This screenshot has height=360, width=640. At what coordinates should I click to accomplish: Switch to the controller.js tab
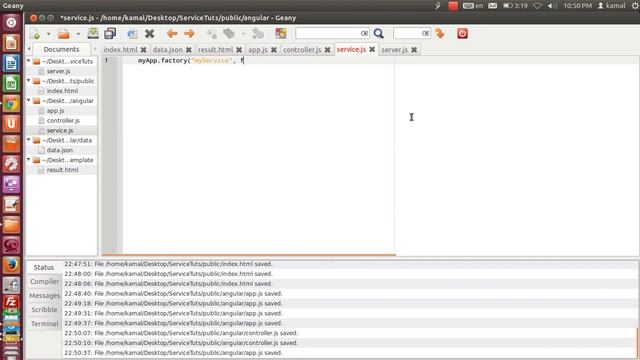302,49
